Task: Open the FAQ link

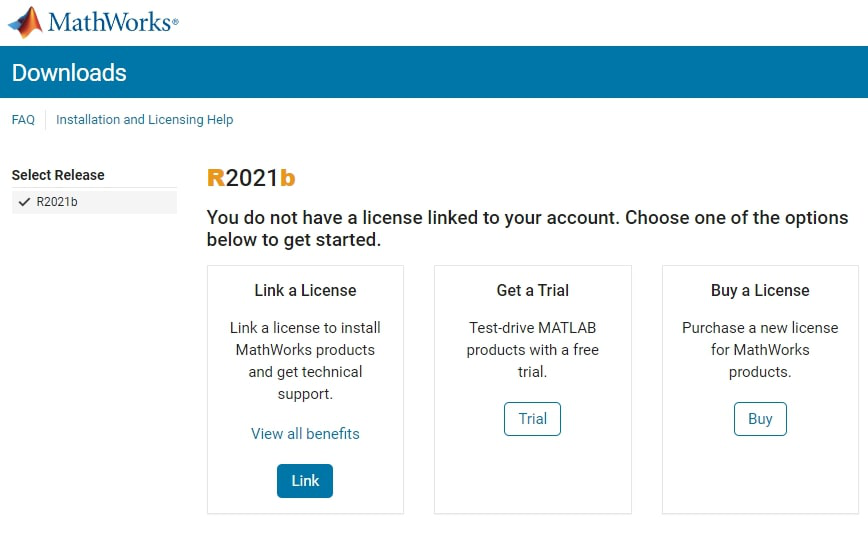Action: pos(23,120)
